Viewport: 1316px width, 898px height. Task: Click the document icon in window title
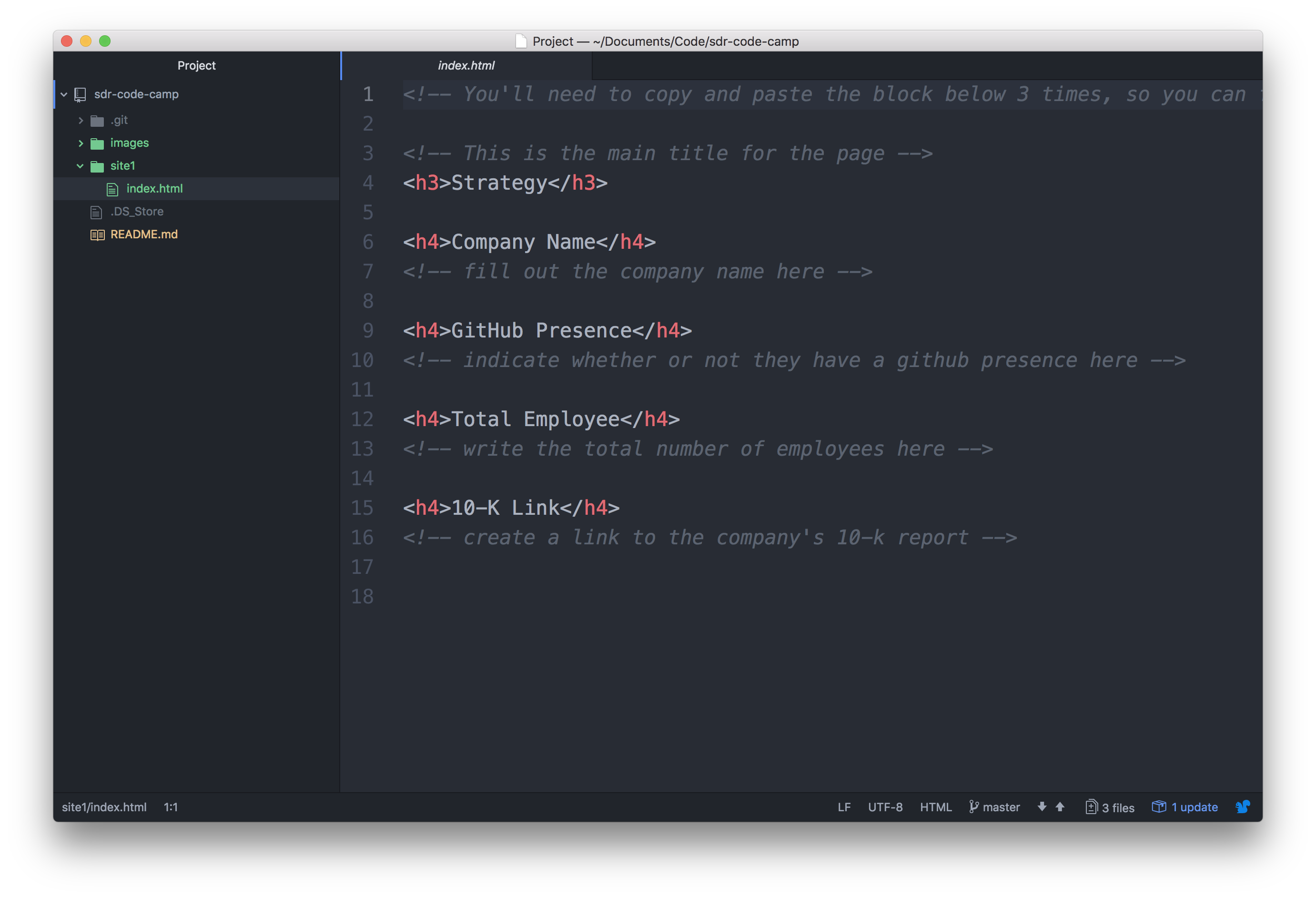pyautogui.click(x=521, y=41)
